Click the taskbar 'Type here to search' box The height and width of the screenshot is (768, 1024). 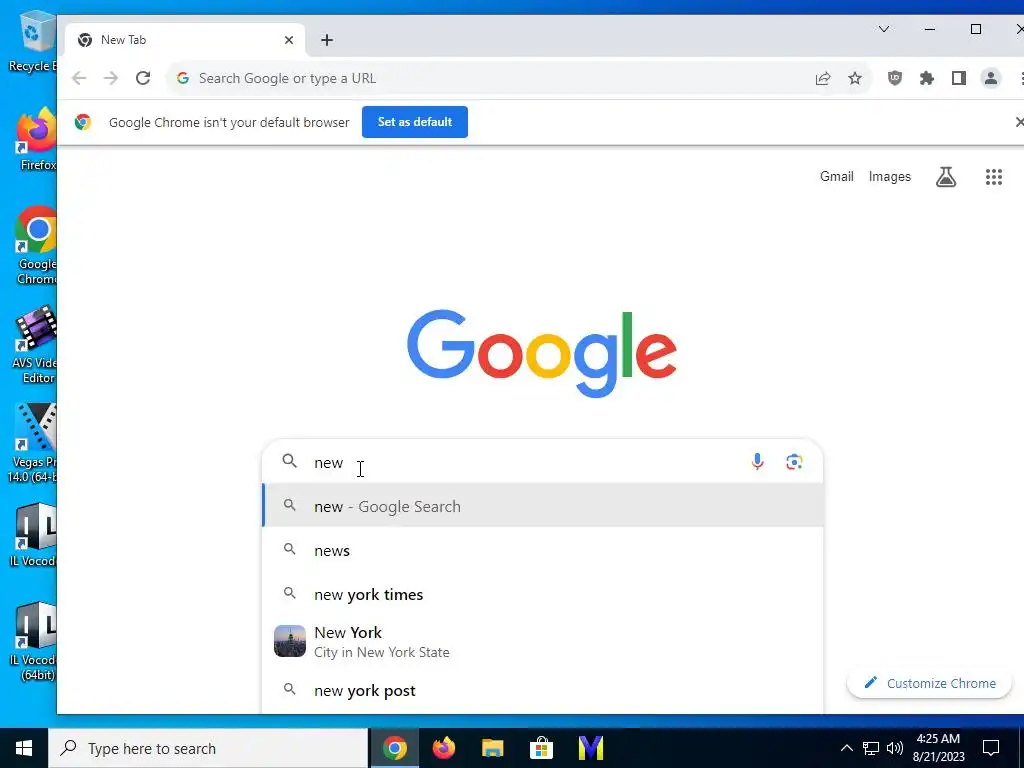click(x=208, y=748)
